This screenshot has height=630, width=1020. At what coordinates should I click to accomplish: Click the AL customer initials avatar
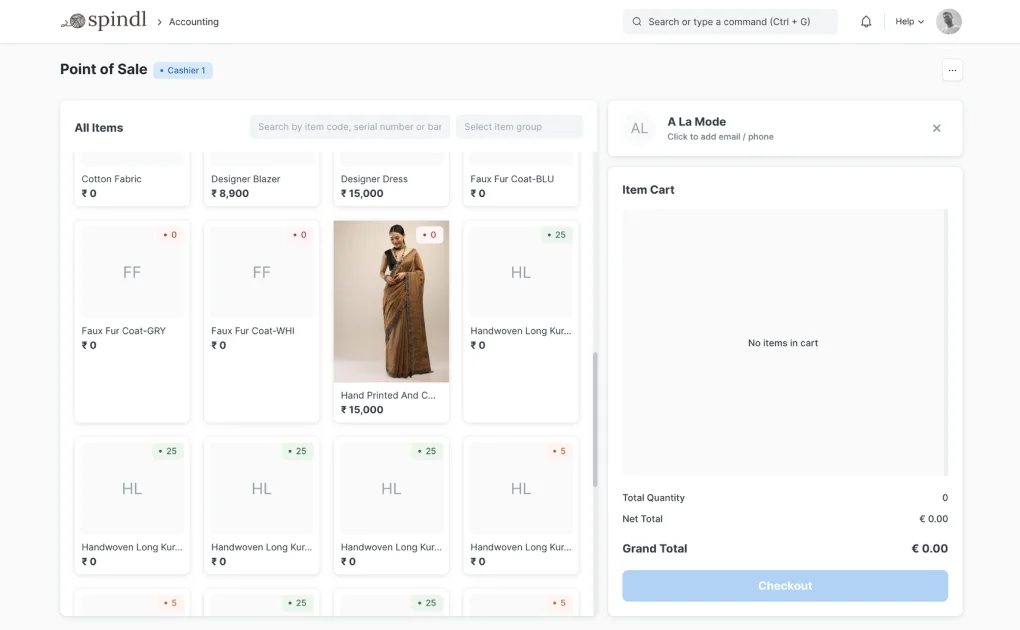(x=638, y=128)
